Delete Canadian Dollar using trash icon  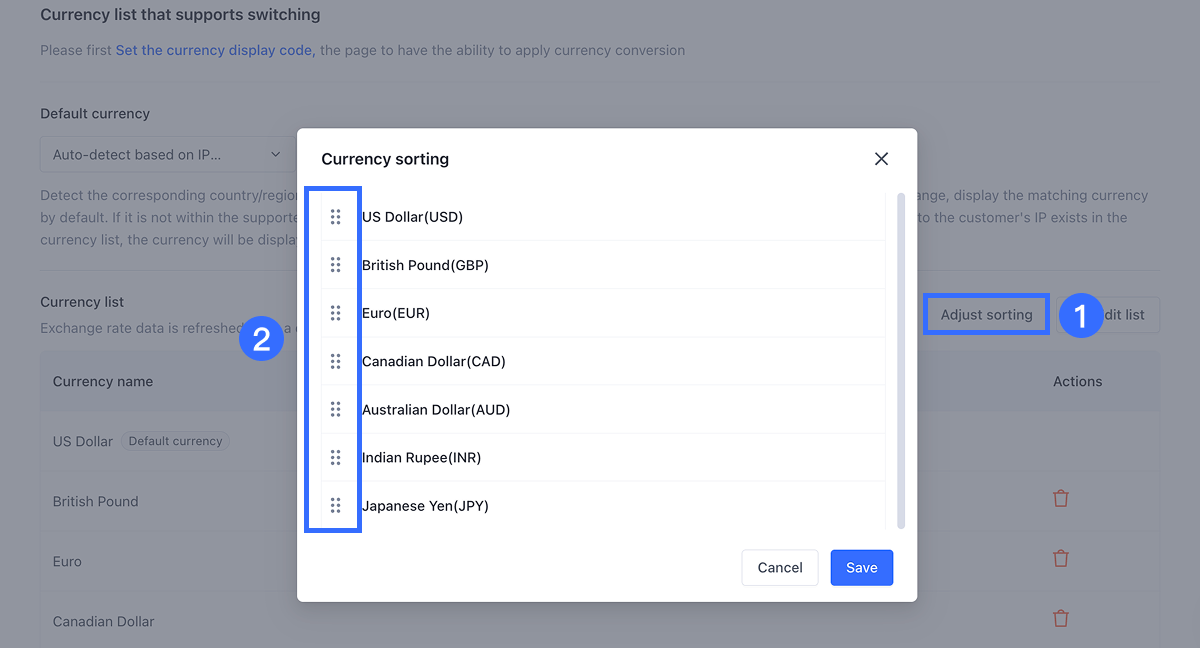coord(1061,618)
